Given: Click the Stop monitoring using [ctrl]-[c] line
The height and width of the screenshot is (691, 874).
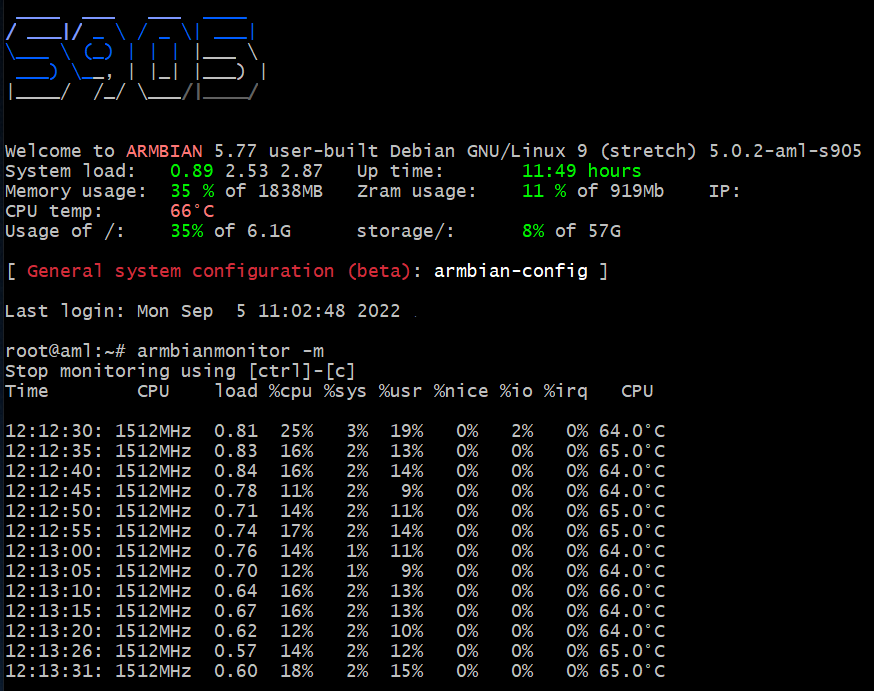Looking at the screenshot, I should coord(180,371).
